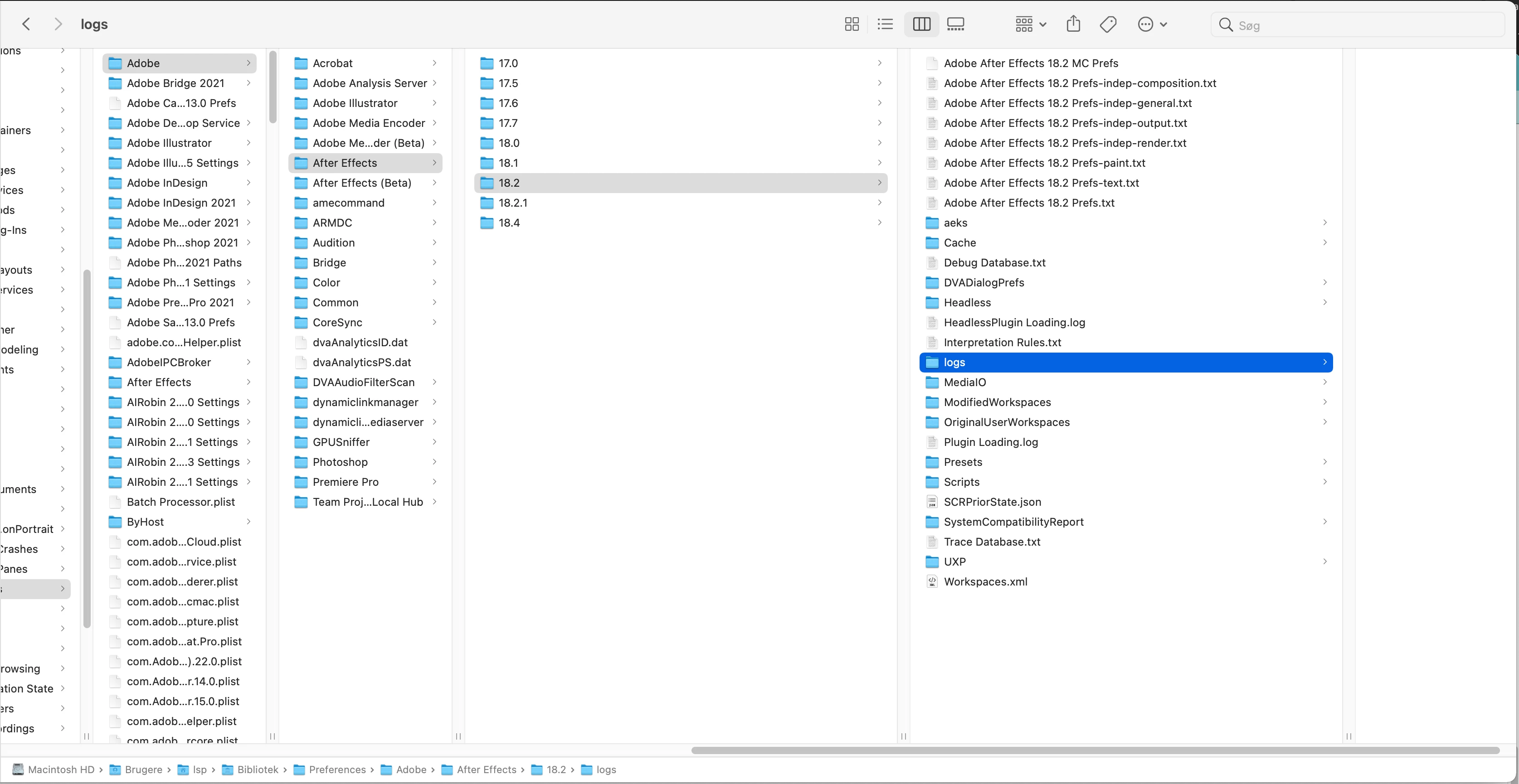The image size is (1519, 784).
Task: Click Preferences in the path bar
Action: click(x=337, y=769)
